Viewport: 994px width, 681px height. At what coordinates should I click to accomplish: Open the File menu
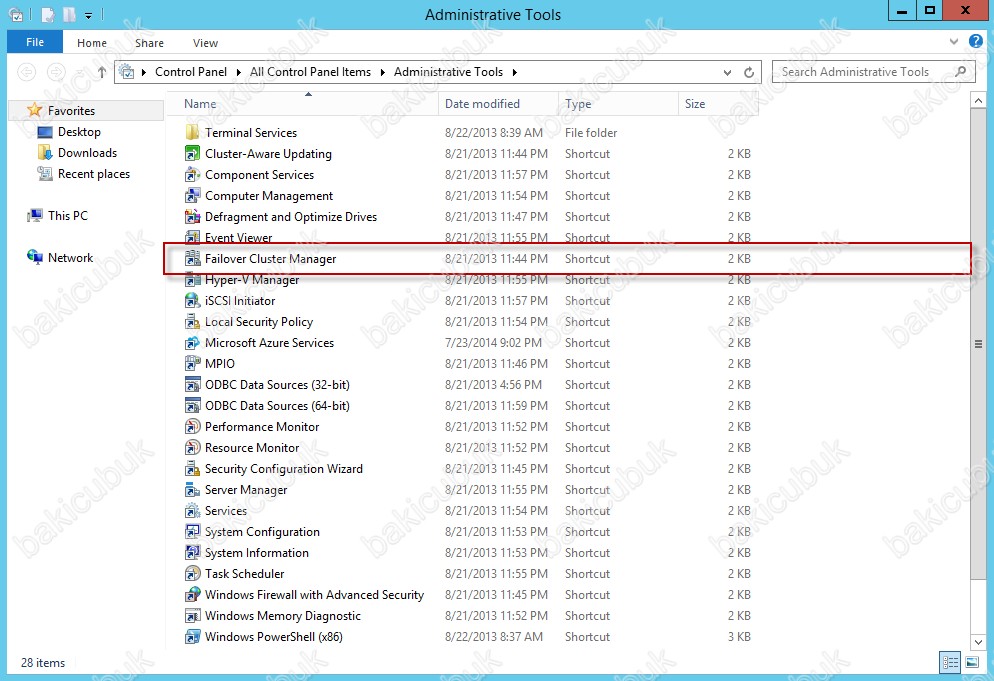point(35,42)
